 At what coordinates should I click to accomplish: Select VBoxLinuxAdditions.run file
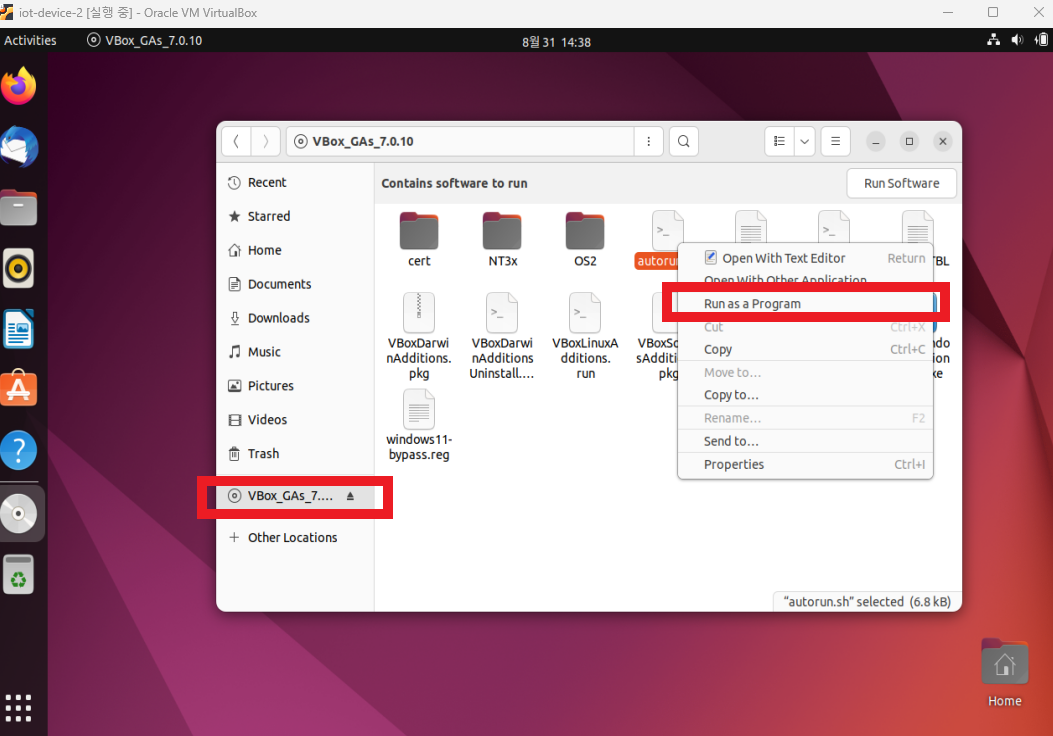click(585, 336)
